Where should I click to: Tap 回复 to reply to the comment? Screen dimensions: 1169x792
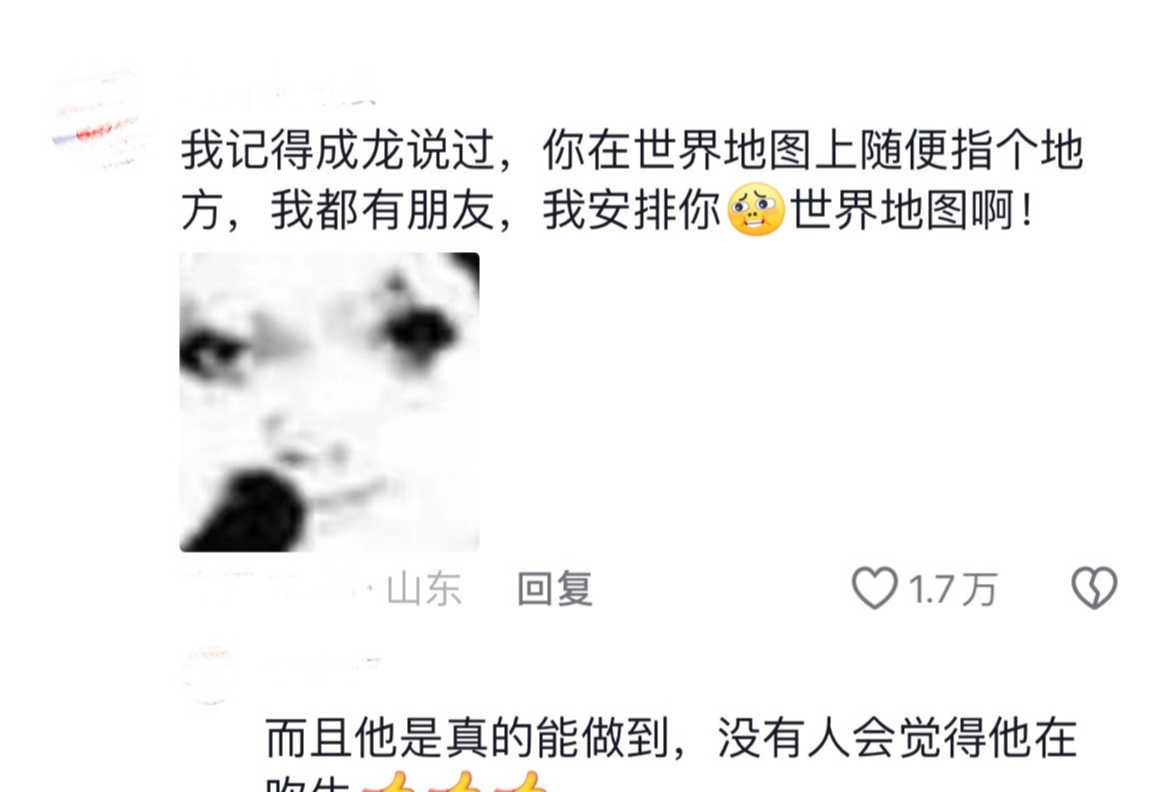coord(555,588)
